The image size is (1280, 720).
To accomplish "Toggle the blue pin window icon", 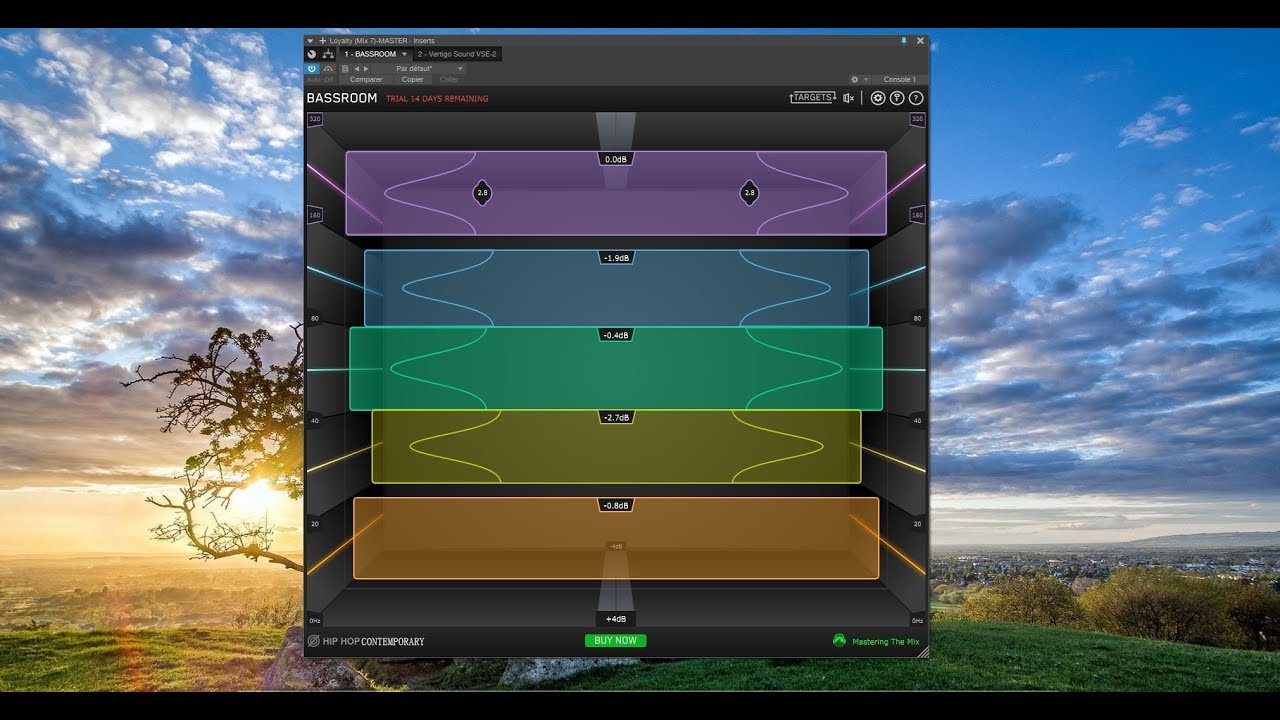I will click(905, 41).
